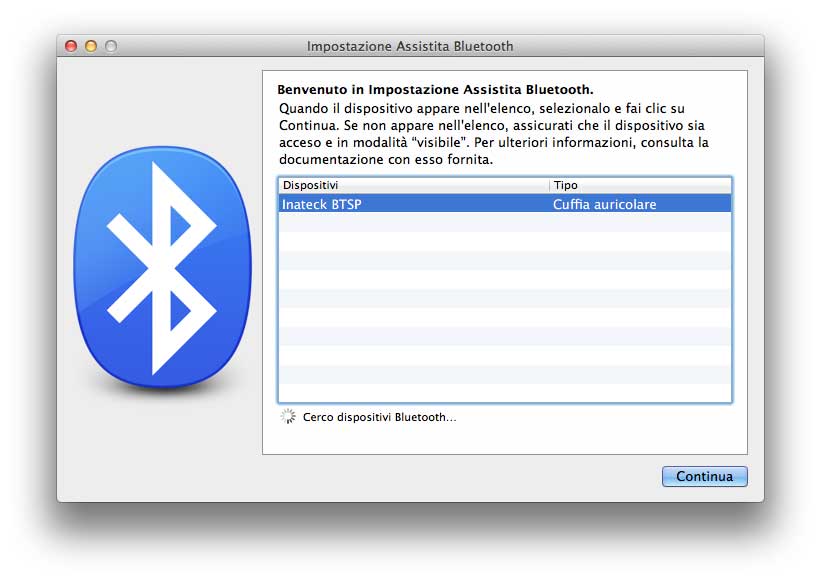This screenshot has width=821, height=581.
Task: Click the large Bluetooth logo icon
Action: pyautogui.click(x=162, y=267)
